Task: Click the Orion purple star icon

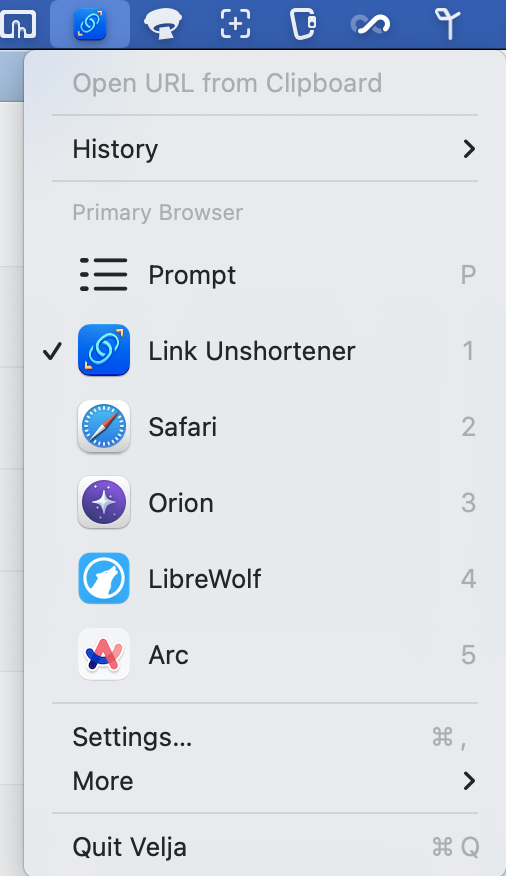Action: tap(104, 502)
